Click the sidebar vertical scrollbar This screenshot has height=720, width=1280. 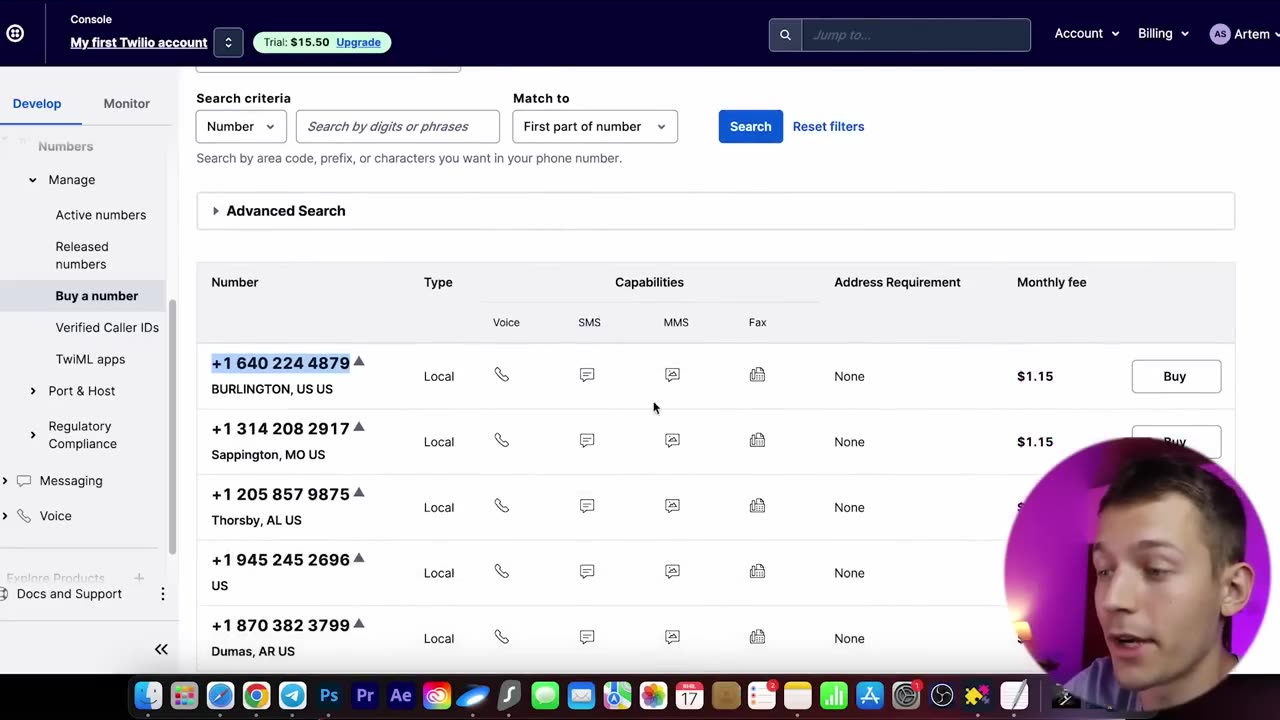(173, 425)
